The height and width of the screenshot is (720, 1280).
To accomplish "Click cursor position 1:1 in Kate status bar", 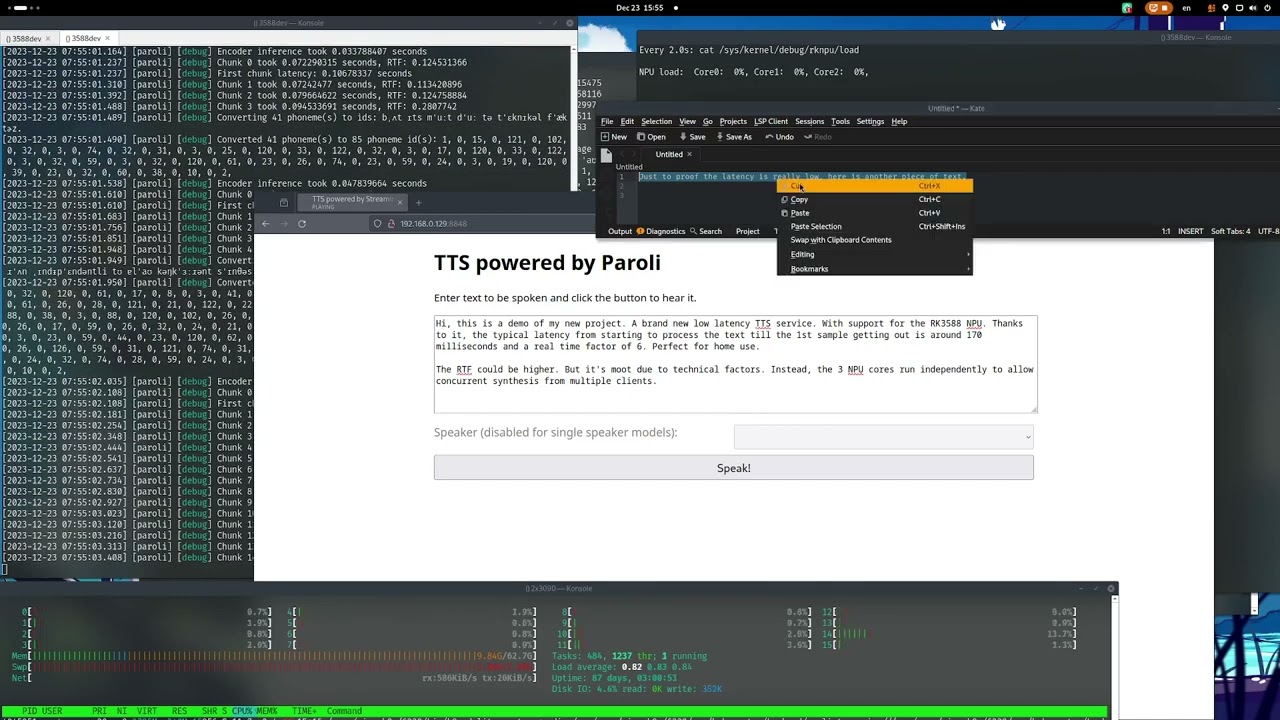I will [1166, 232].
